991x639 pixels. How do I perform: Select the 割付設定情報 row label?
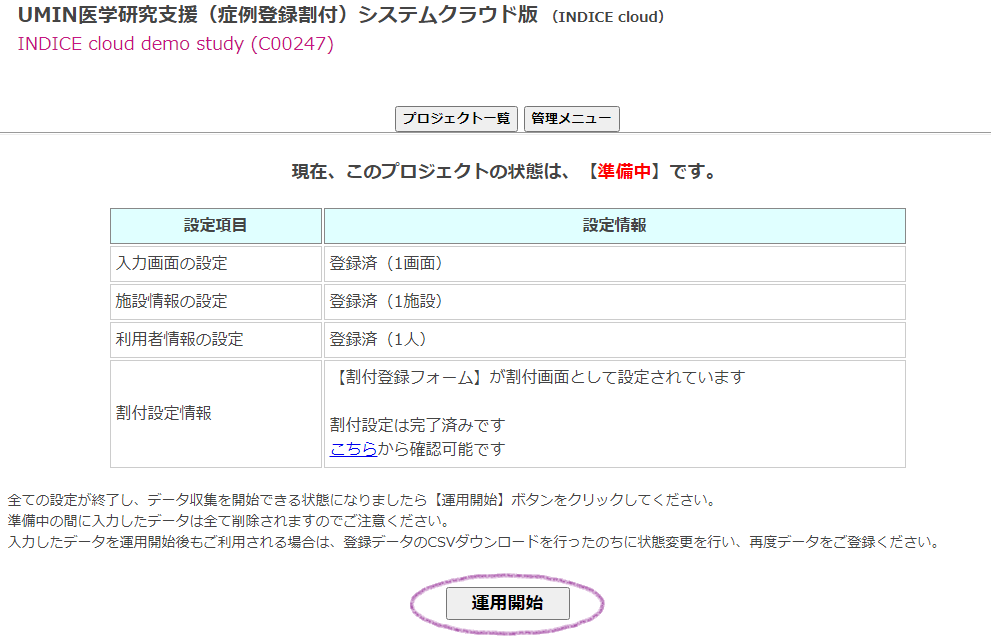click(x=164, y=413)
